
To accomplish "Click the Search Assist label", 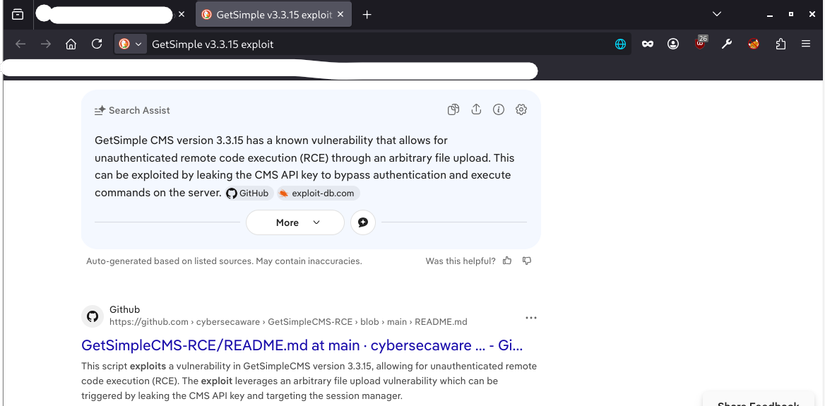I will point(132,110).
